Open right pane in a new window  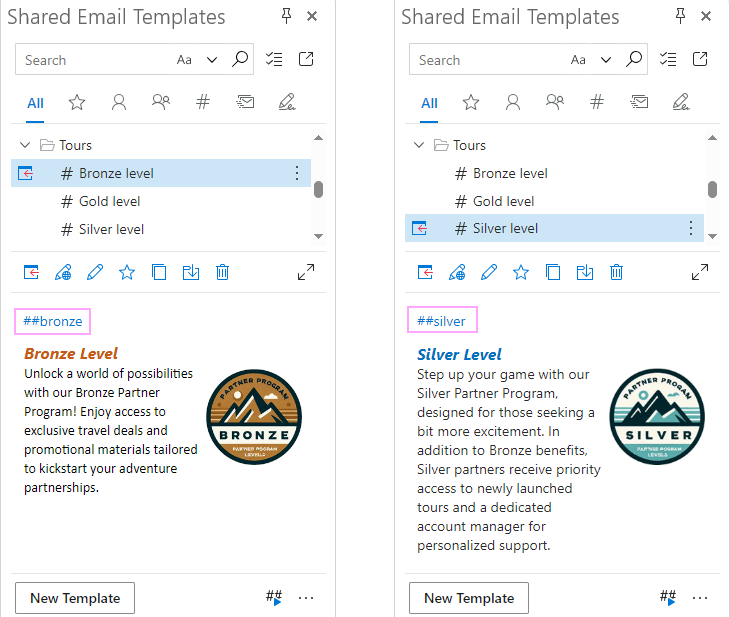point(700,59)
